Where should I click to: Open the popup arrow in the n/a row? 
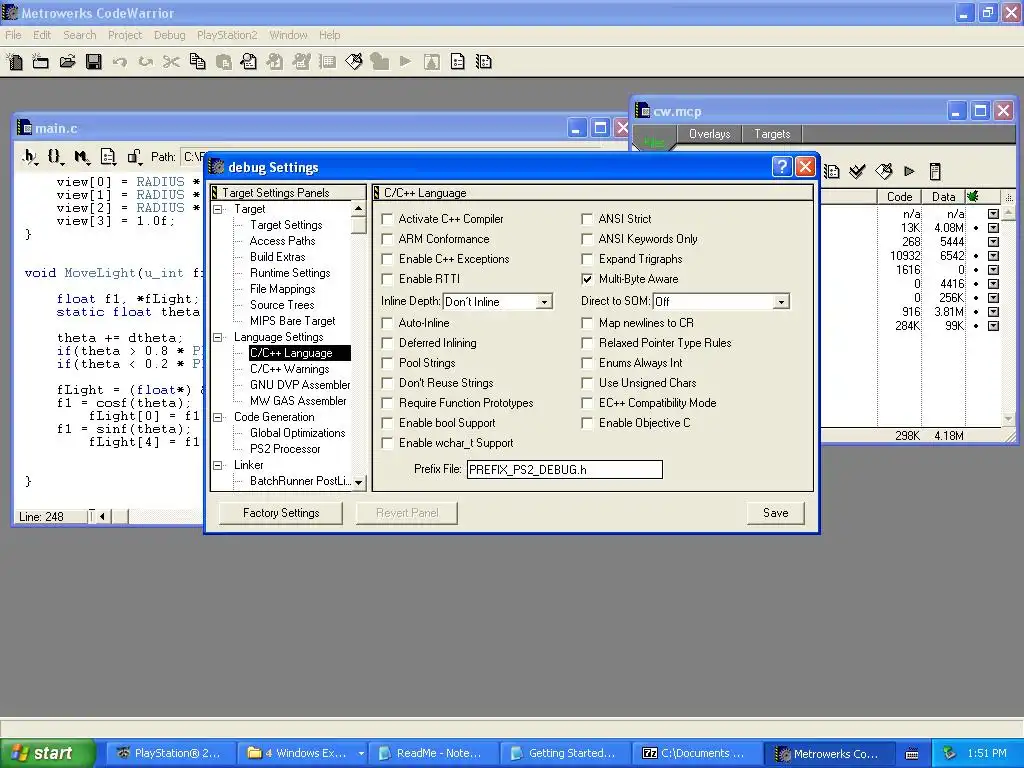pos(993,214)
